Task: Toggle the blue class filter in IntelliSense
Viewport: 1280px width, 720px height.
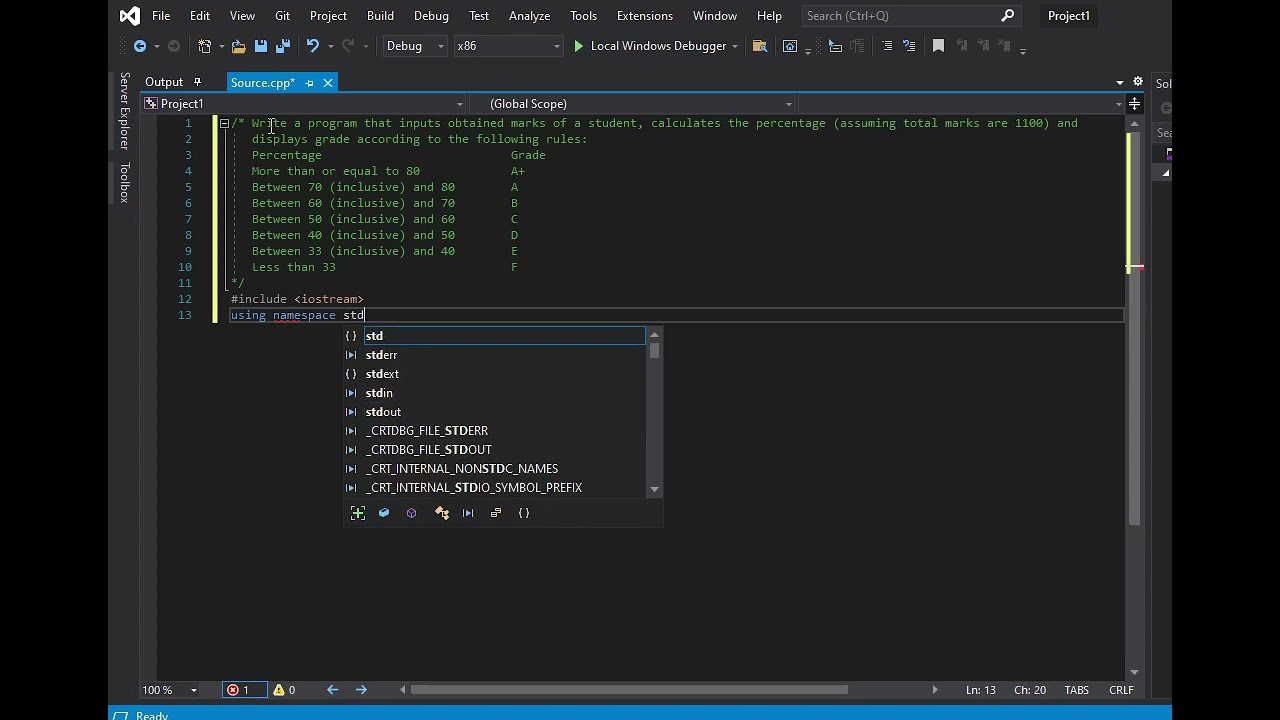Action: pos(384,513)
